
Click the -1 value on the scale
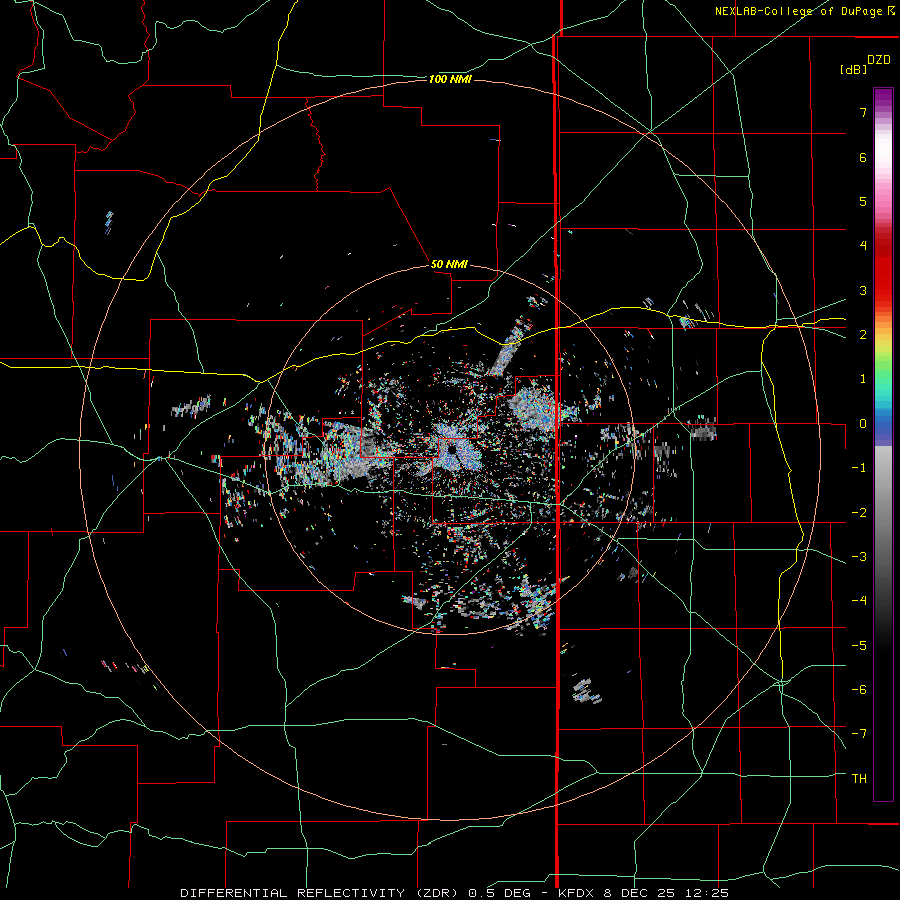pos(859,468)
